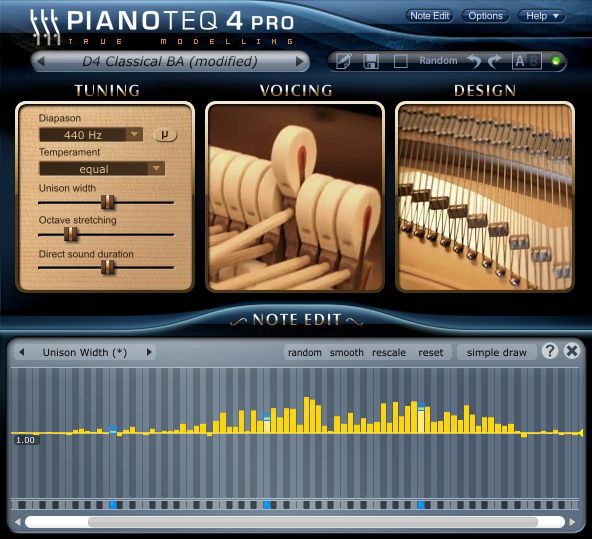Open the Diapason 440 Hz dropdown

[x=91, y=135]
